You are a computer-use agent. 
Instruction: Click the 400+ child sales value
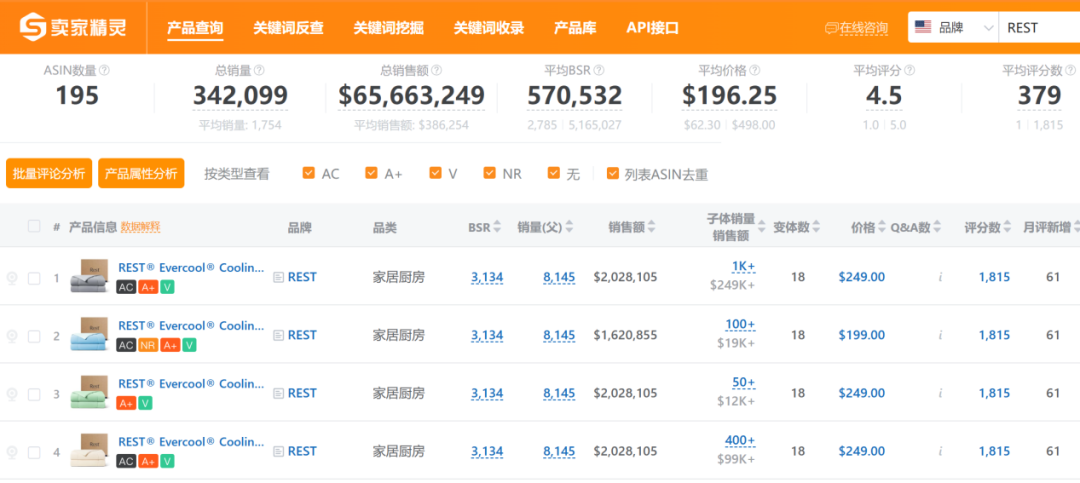coord(740,441)
